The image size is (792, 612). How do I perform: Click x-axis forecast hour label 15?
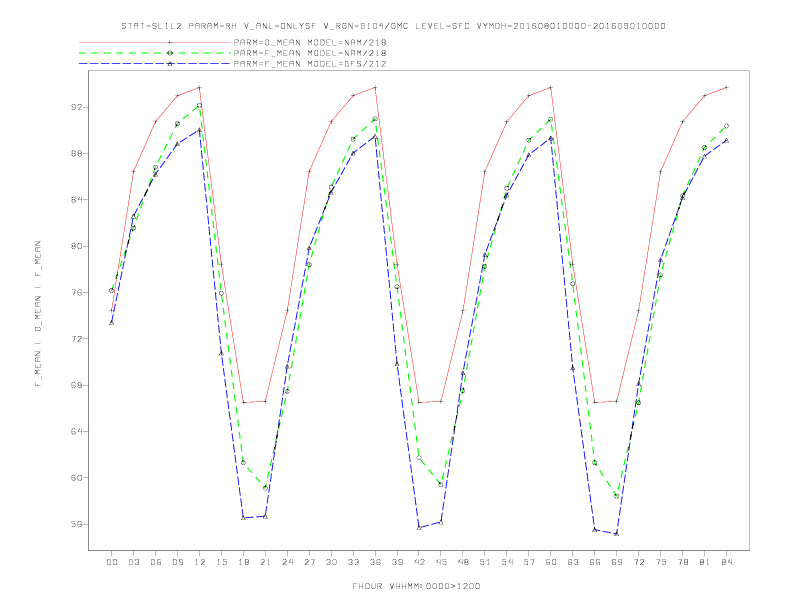click(221, 562)
